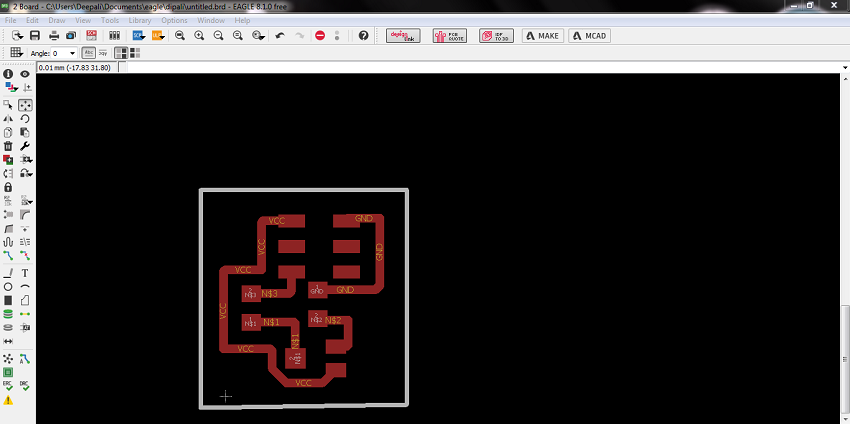Select the Ripup tool

(x=25, y=255)
